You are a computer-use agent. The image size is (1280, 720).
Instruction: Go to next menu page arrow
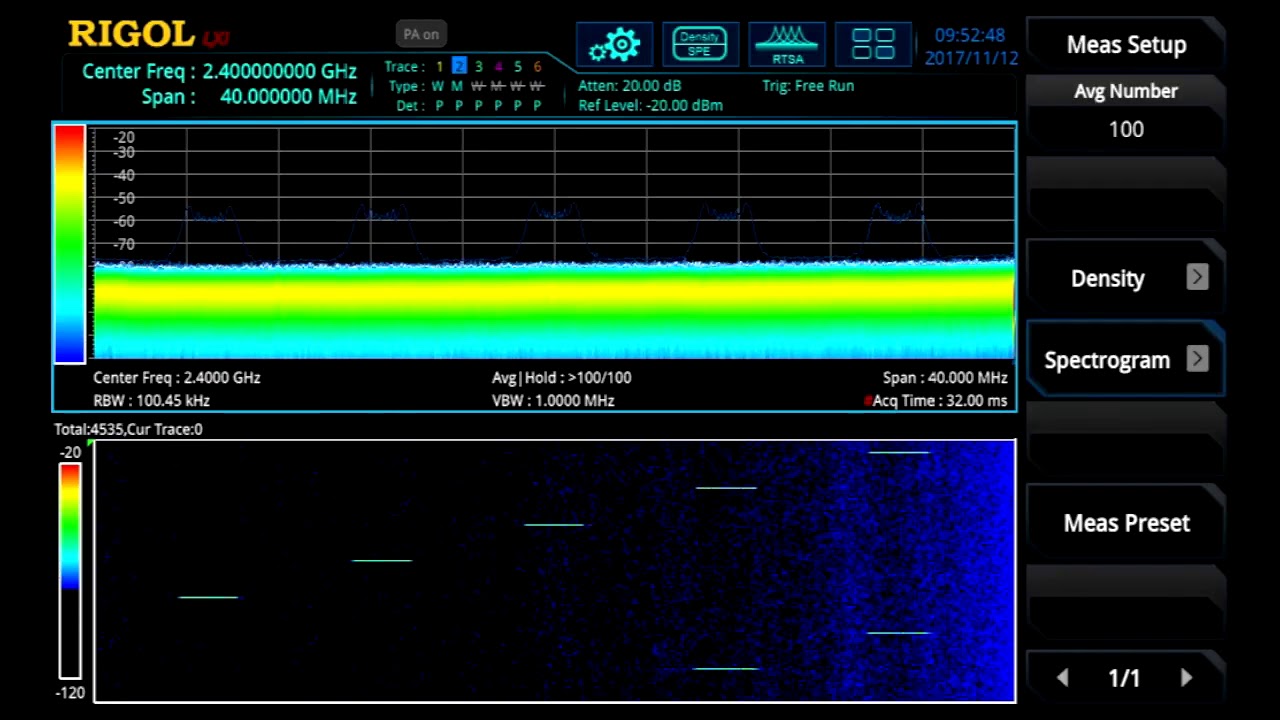point(1186,678)
